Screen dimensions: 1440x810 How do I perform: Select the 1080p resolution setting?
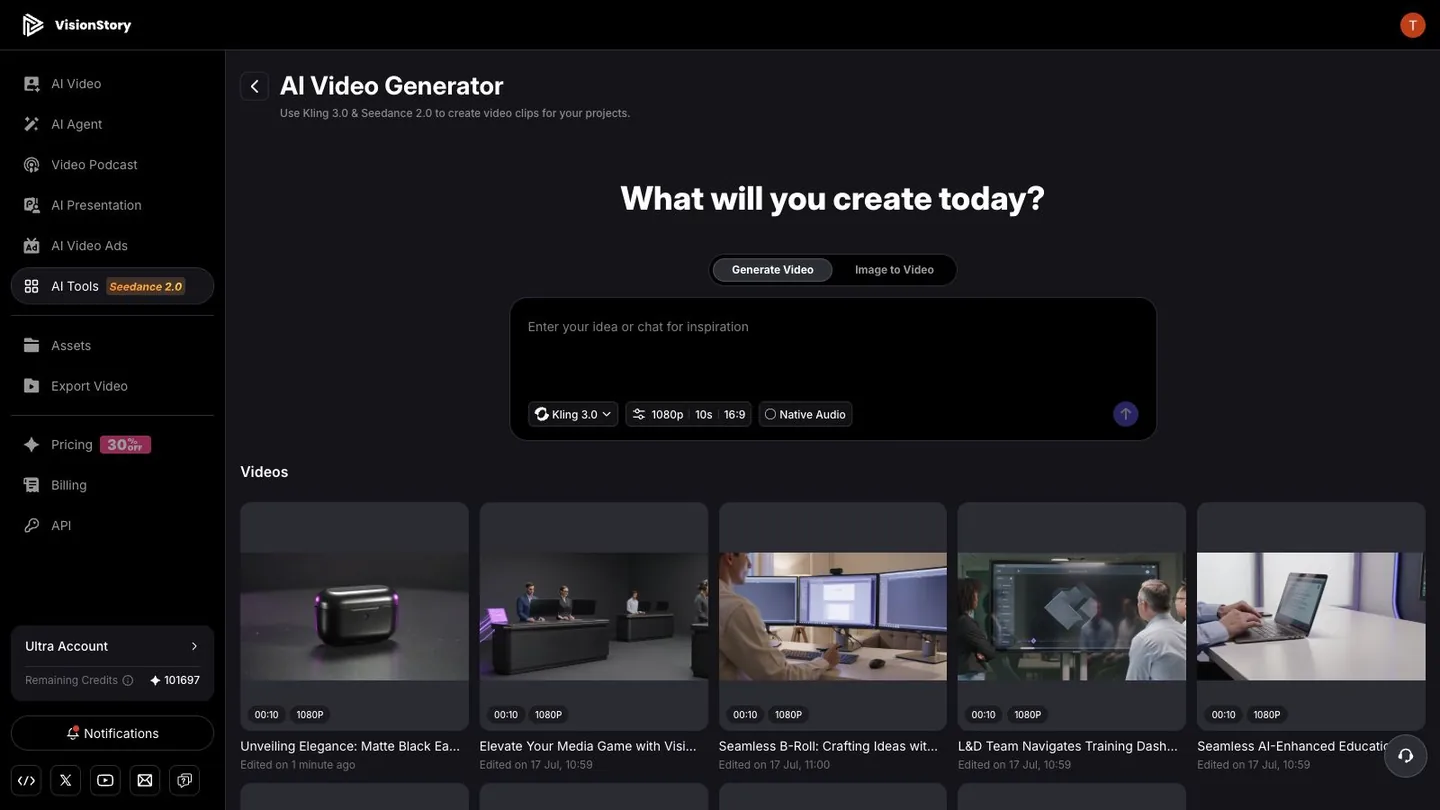[x=667, y=414]
